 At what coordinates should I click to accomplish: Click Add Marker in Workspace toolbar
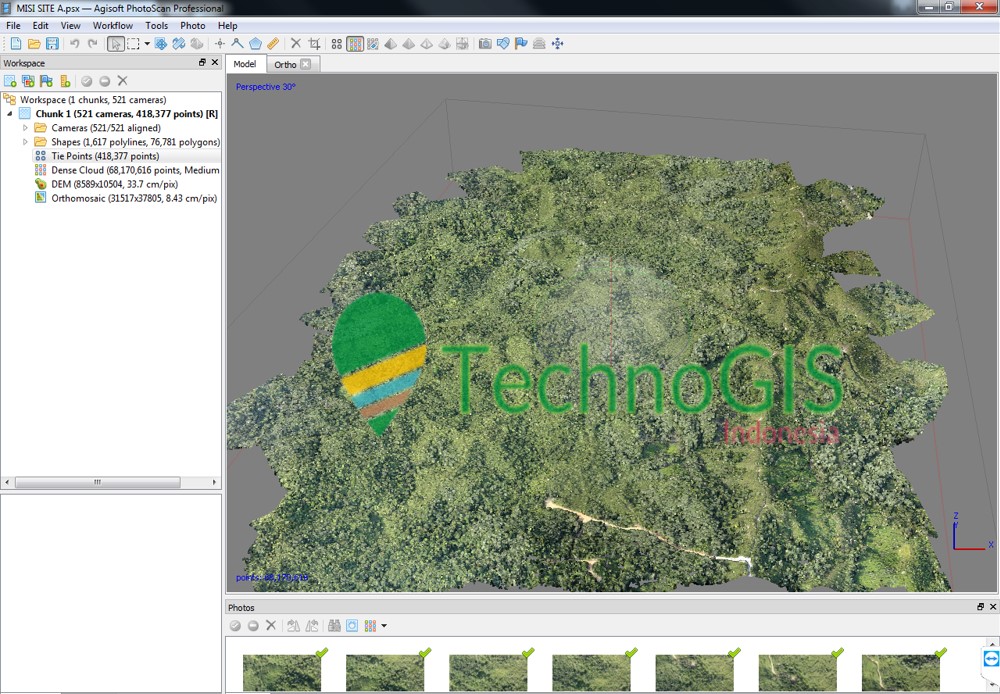pyautogui.click(x=46, y=81)
